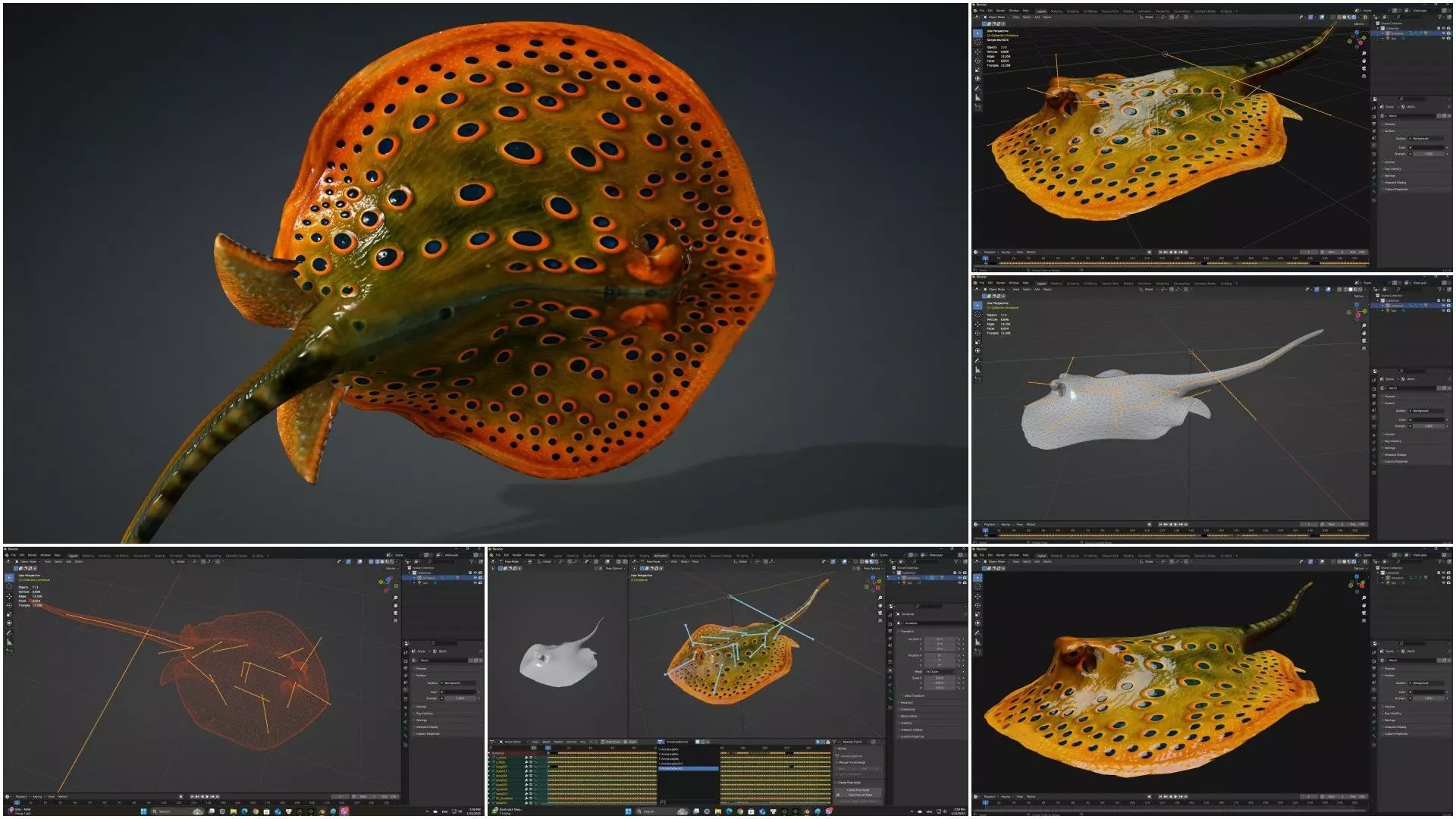Choose the Move tool in wireframe stingray window
The width and height of the screenshot is (1456, 819).
point(9,597)
